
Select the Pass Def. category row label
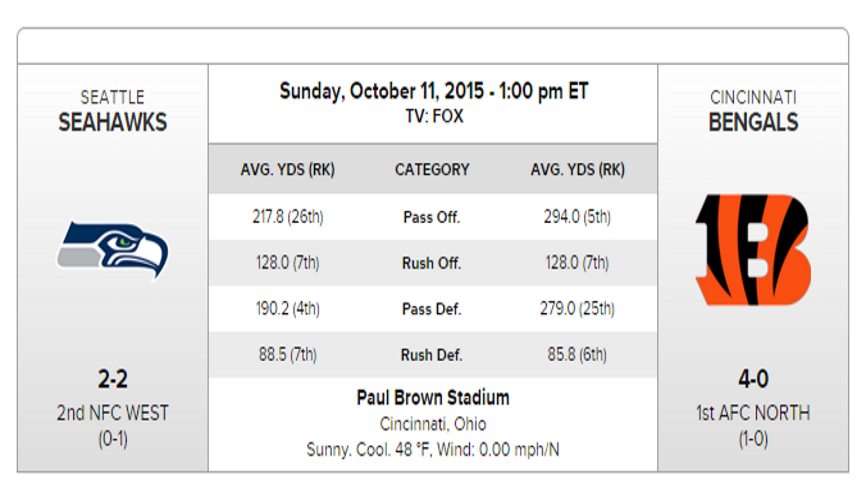pos(432,309)
